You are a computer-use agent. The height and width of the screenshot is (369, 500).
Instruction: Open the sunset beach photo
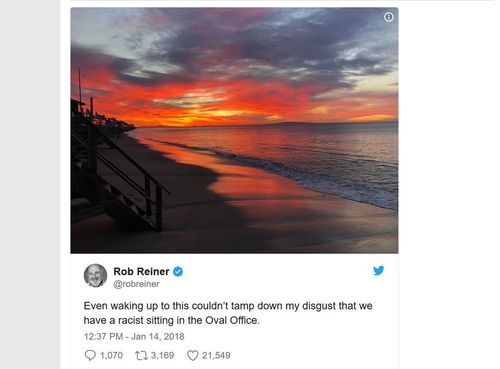pyautogui.click(x=234, y=130)
